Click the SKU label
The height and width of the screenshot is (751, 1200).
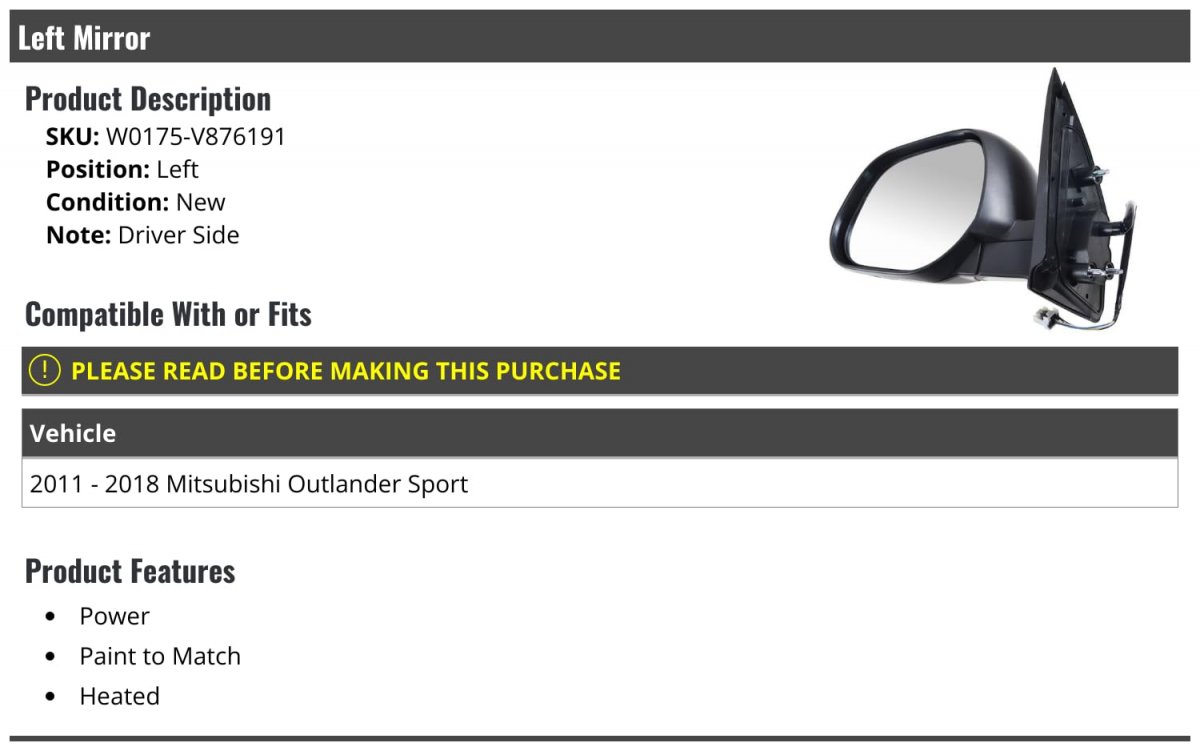[72, 137]
